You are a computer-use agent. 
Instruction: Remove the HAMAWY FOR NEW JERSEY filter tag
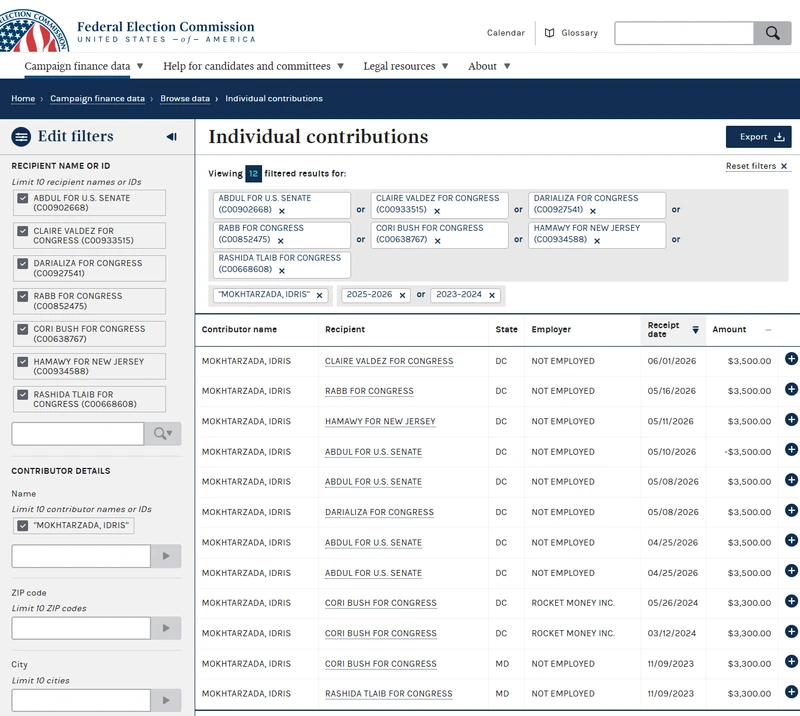tap(597, 241)
